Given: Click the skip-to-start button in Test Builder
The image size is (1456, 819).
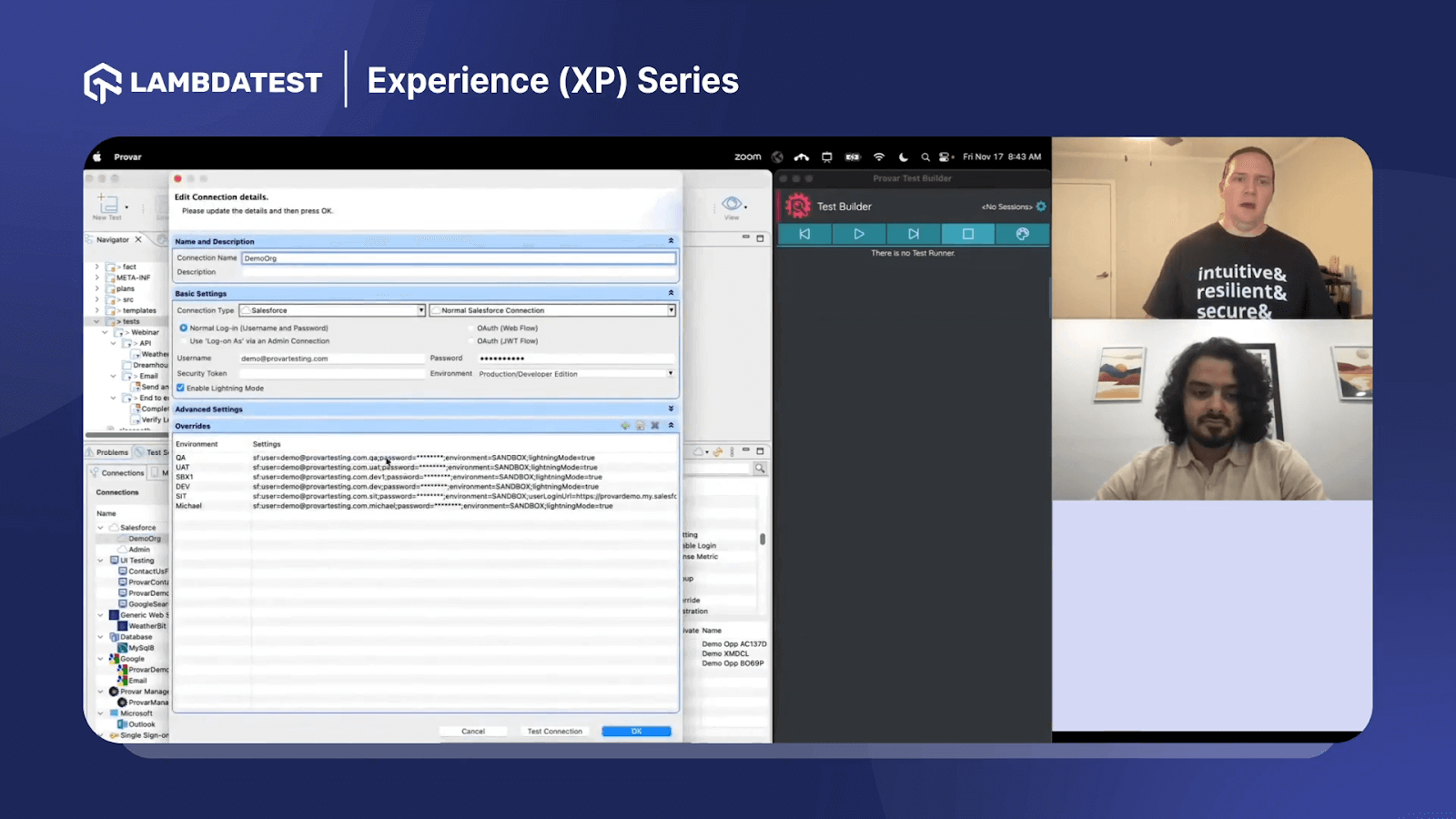Looking at the screenshot, I should coord(804,234).
